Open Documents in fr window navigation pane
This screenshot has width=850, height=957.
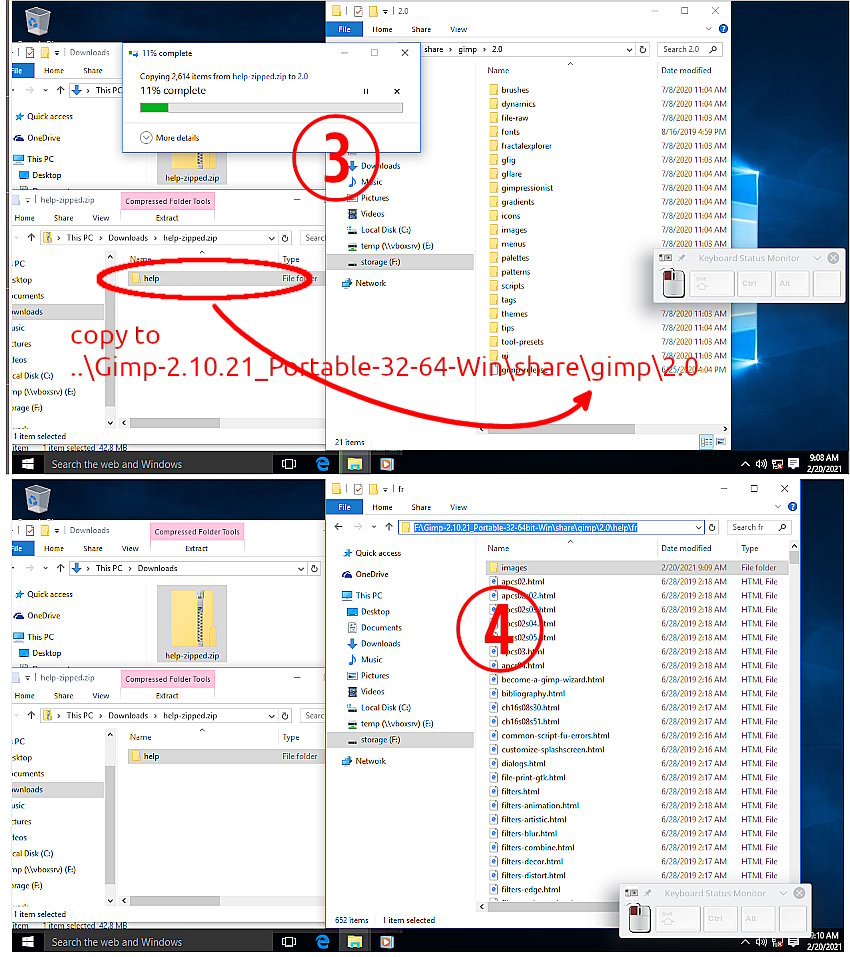(x=375, y=628)
